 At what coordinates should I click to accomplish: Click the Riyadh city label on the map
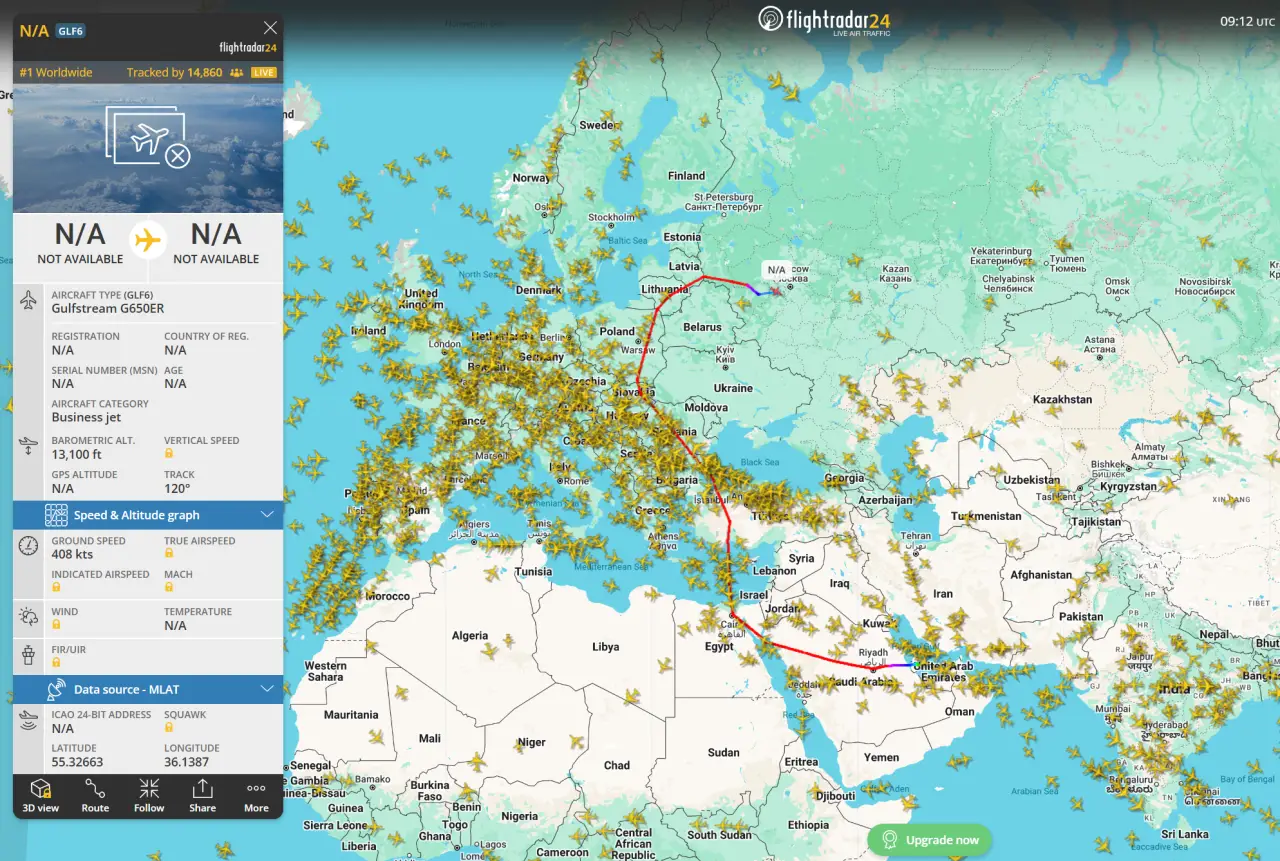point(873,653)
